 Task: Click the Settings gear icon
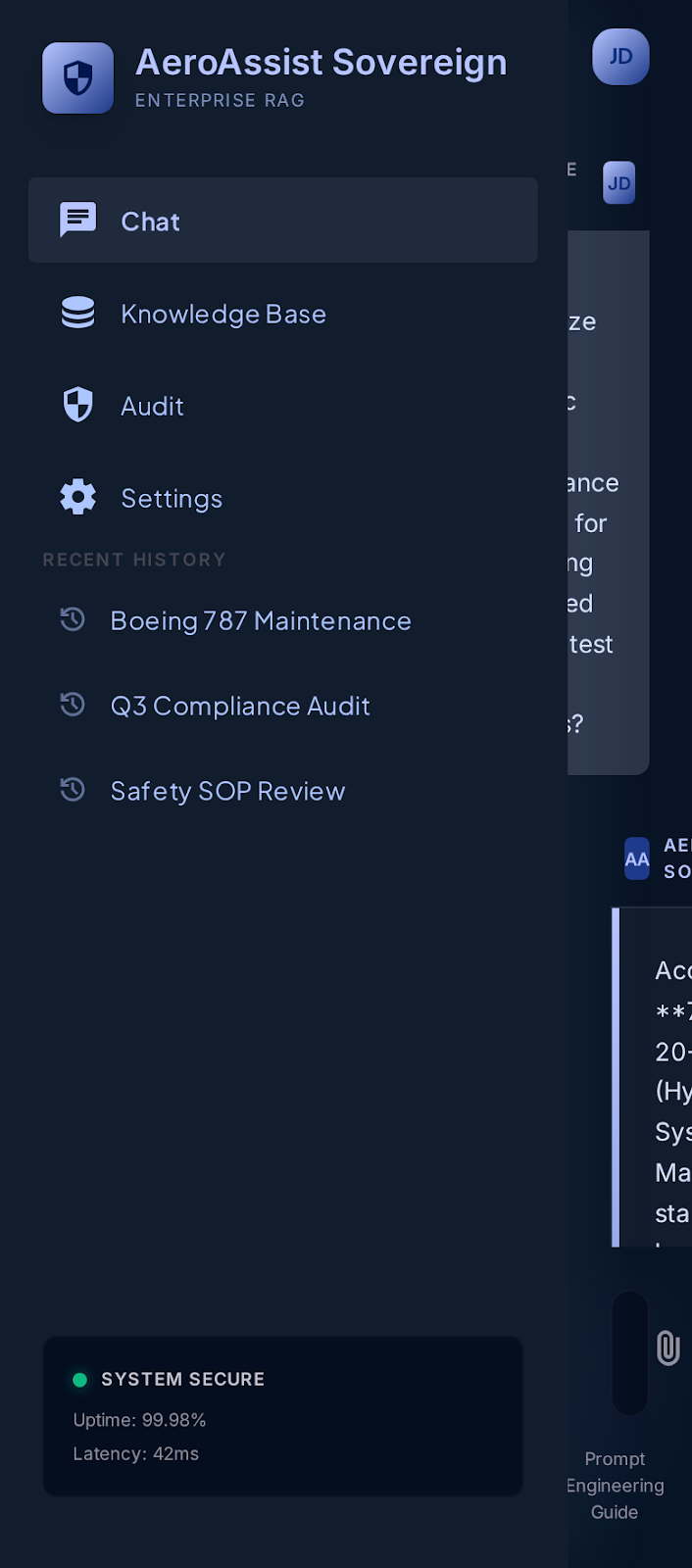(78, 497)
